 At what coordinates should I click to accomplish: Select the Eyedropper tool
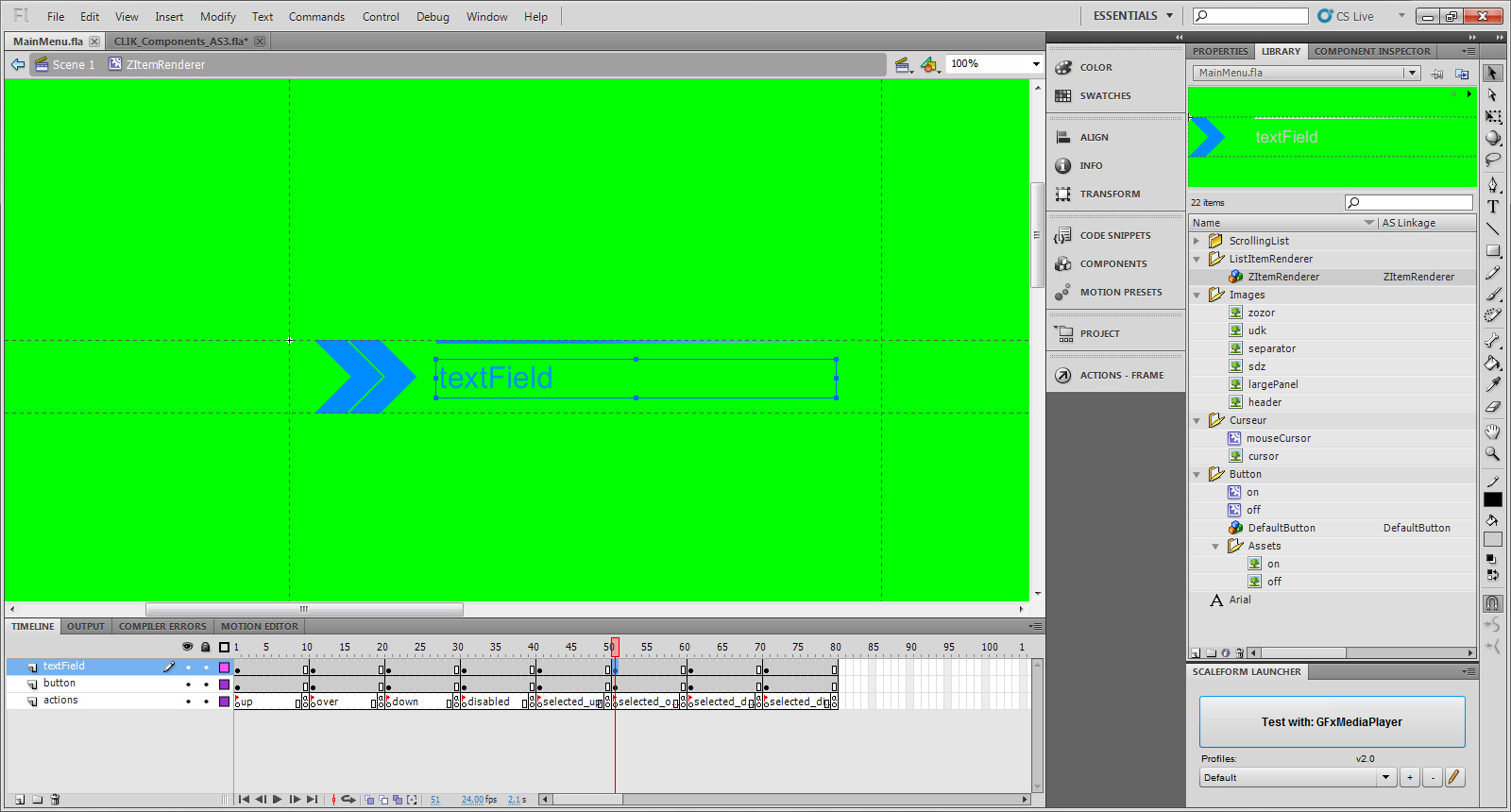[x=1493, y=384]
